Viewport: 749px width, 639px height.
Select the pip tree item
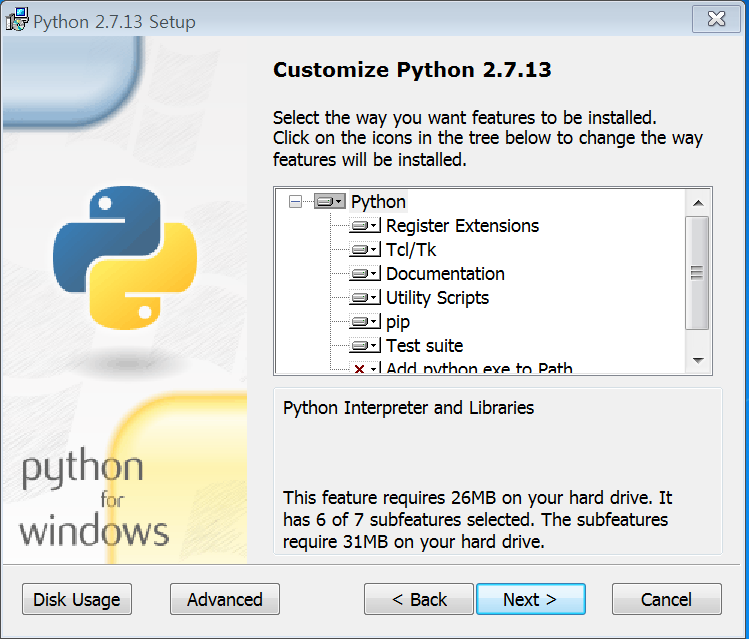[x=398, y=322]
